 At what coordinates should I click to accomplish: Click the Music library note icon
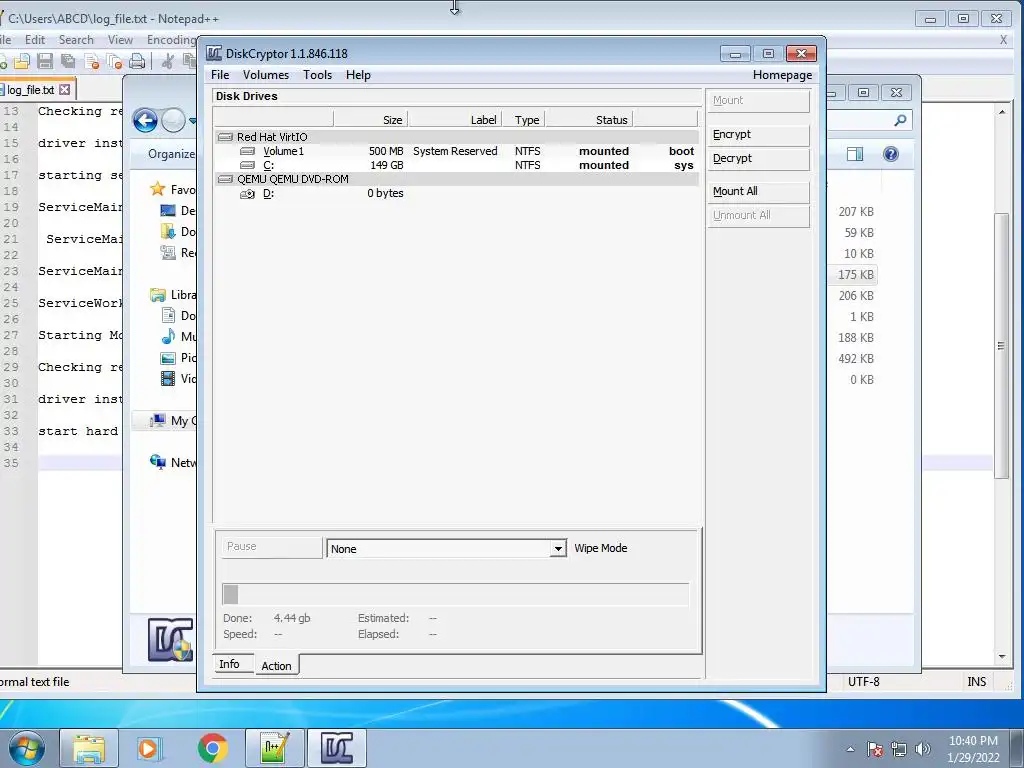(168, 336)
